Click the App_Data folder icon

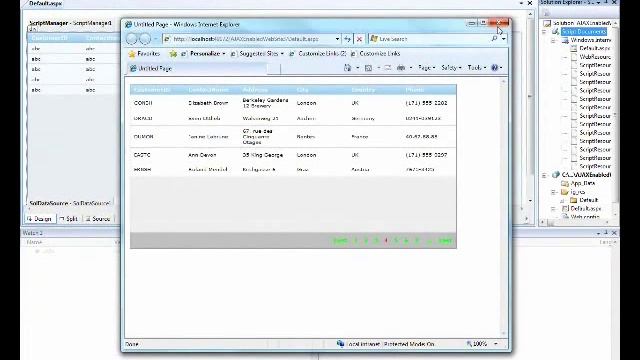[565, 183]
